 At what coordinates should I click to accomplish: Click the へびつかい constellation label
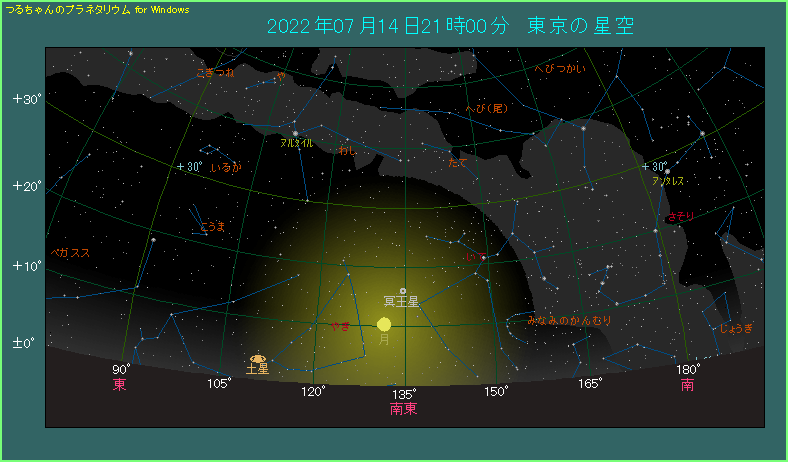coord(560,69)
